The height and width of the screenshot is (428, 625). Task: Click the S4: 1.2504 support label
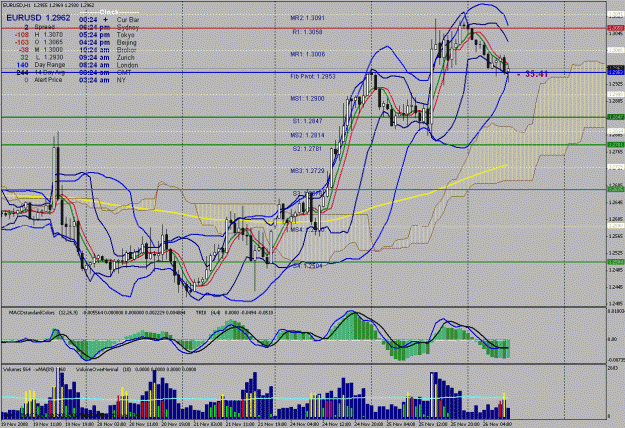pyautogui.click(x=307, y=266)
